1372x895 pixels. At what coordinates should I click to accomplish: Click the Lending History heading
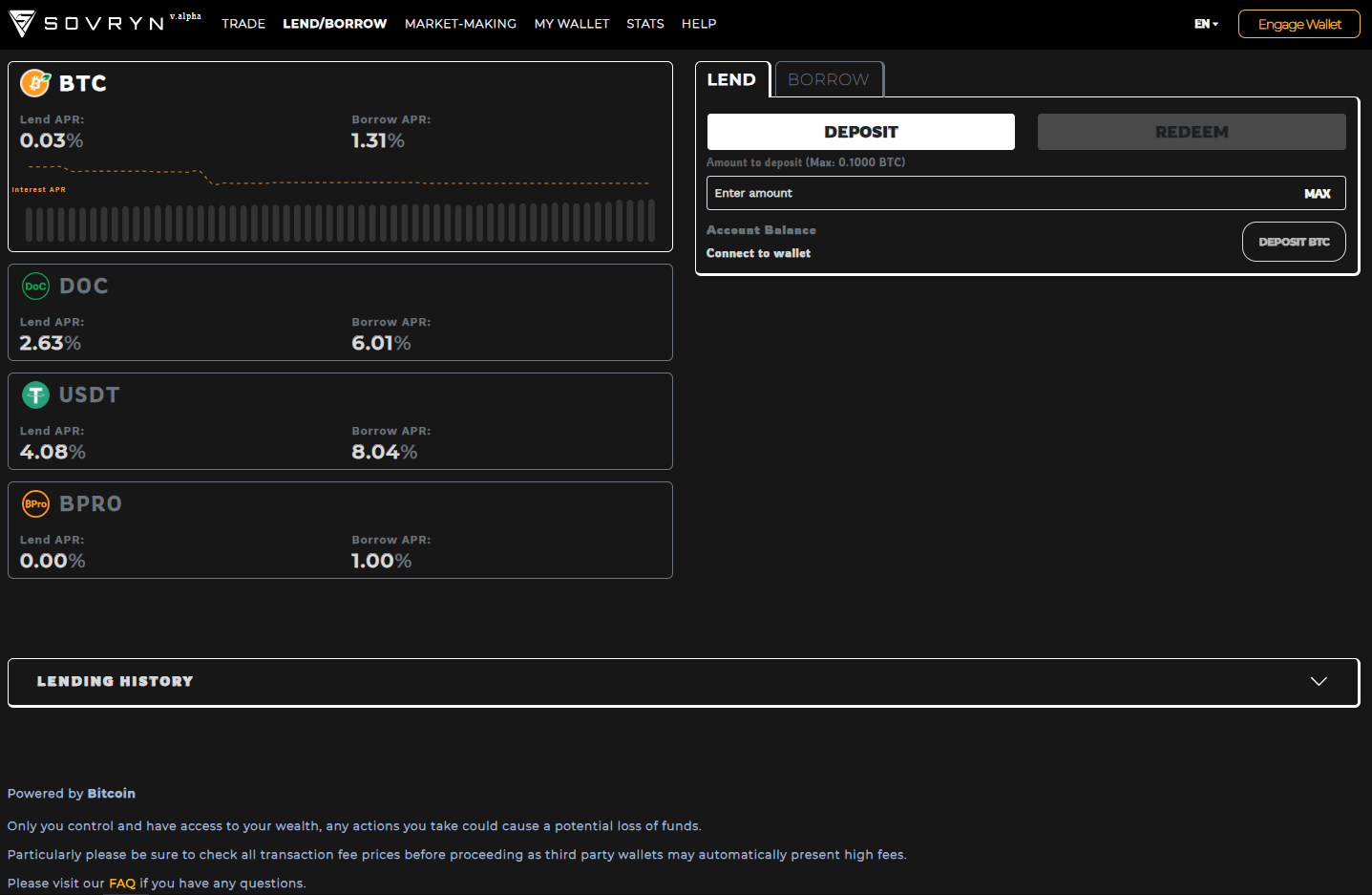(116, 681)
